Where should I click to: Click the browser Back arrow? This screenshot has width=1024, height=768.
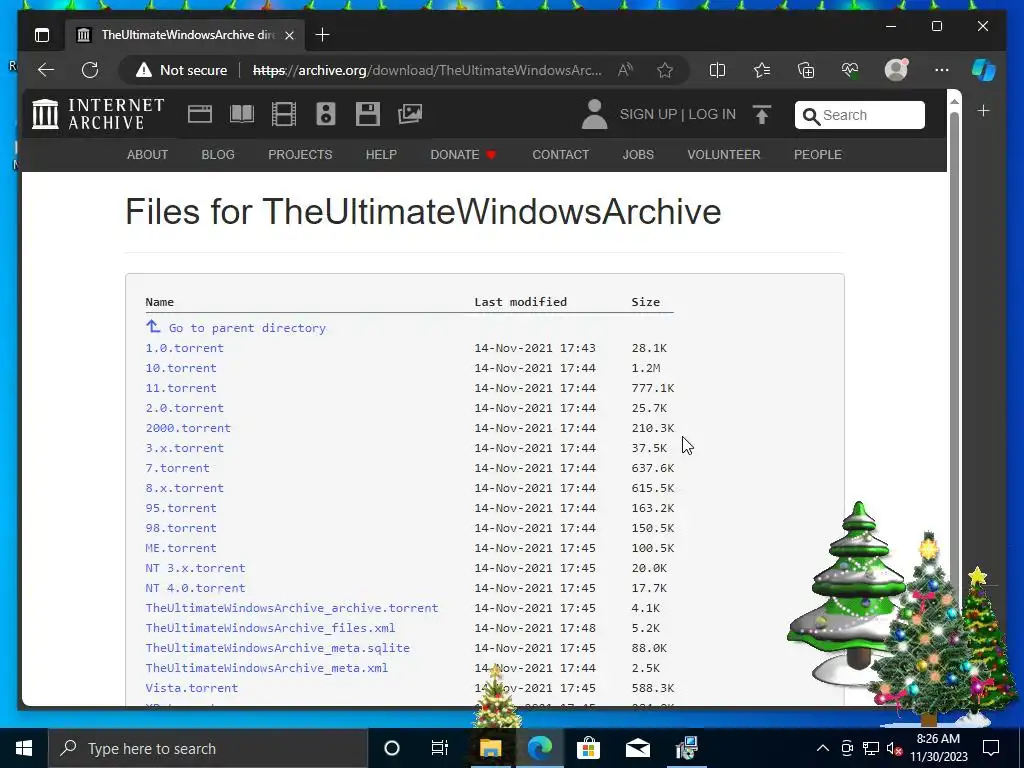coord(46,70)
